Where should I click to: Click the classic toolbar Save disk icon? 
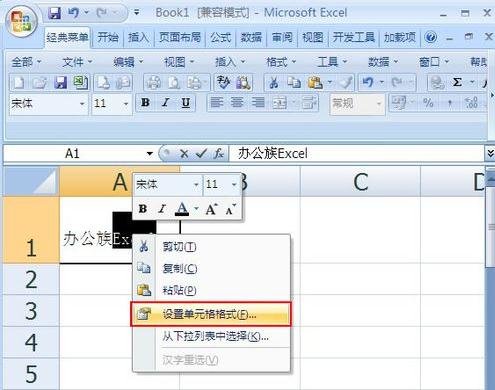point(60,82)
